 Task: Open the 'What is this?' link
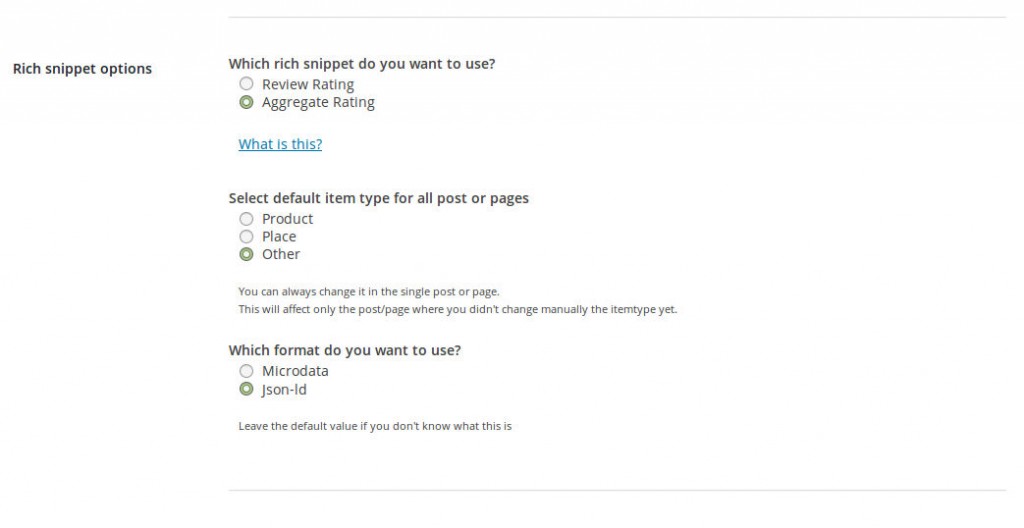point(280,144)
